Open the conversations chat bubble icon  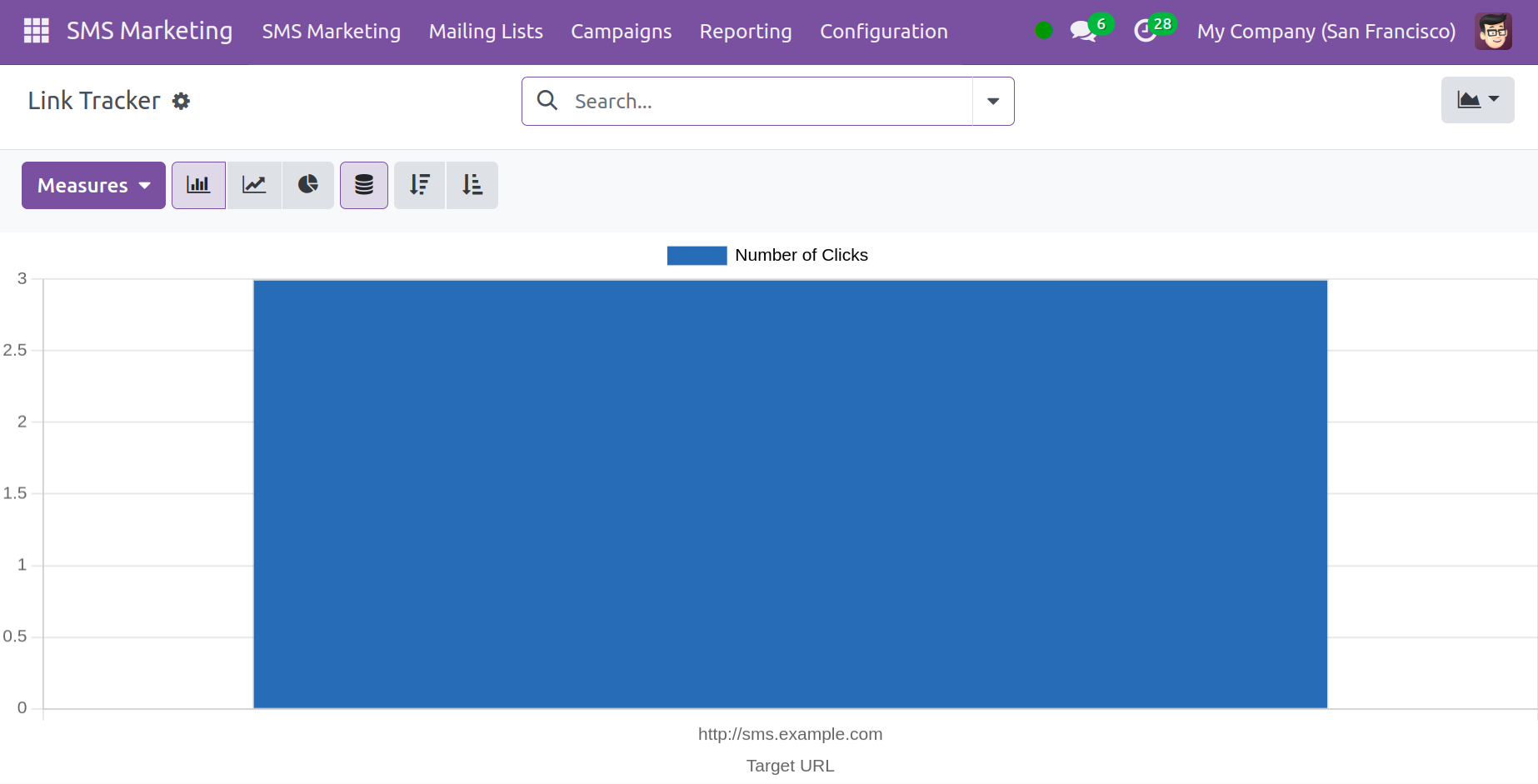click(1082, 32)
